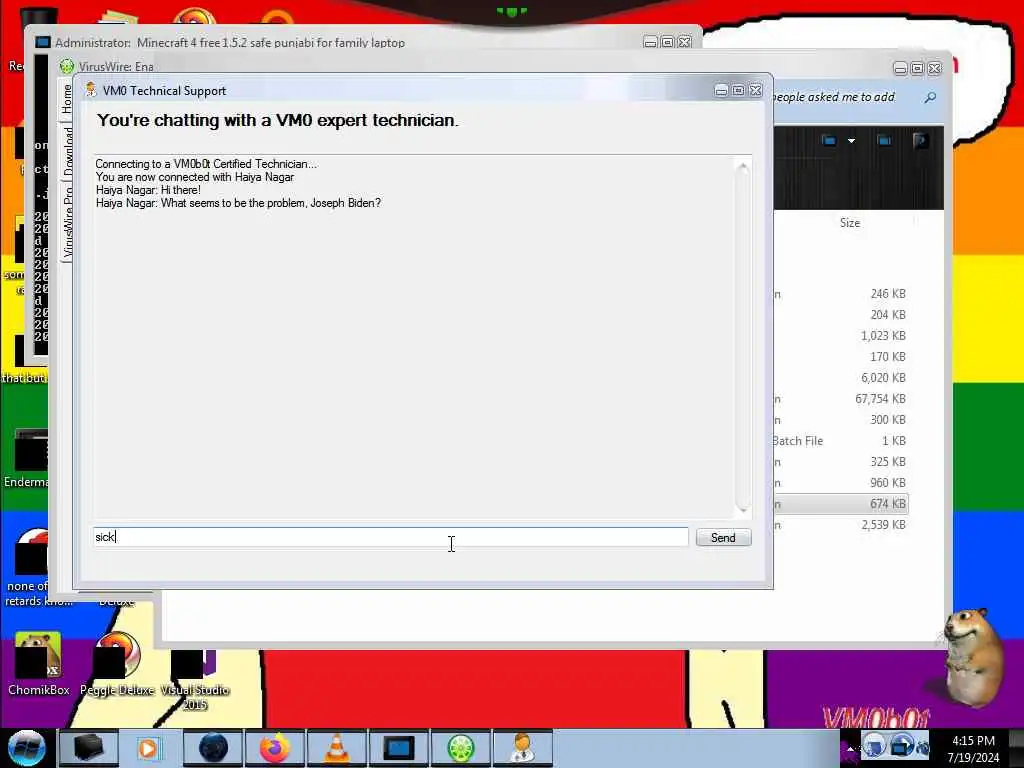Click the chat window's vertical scrollbar track

(x=743, y=336)
